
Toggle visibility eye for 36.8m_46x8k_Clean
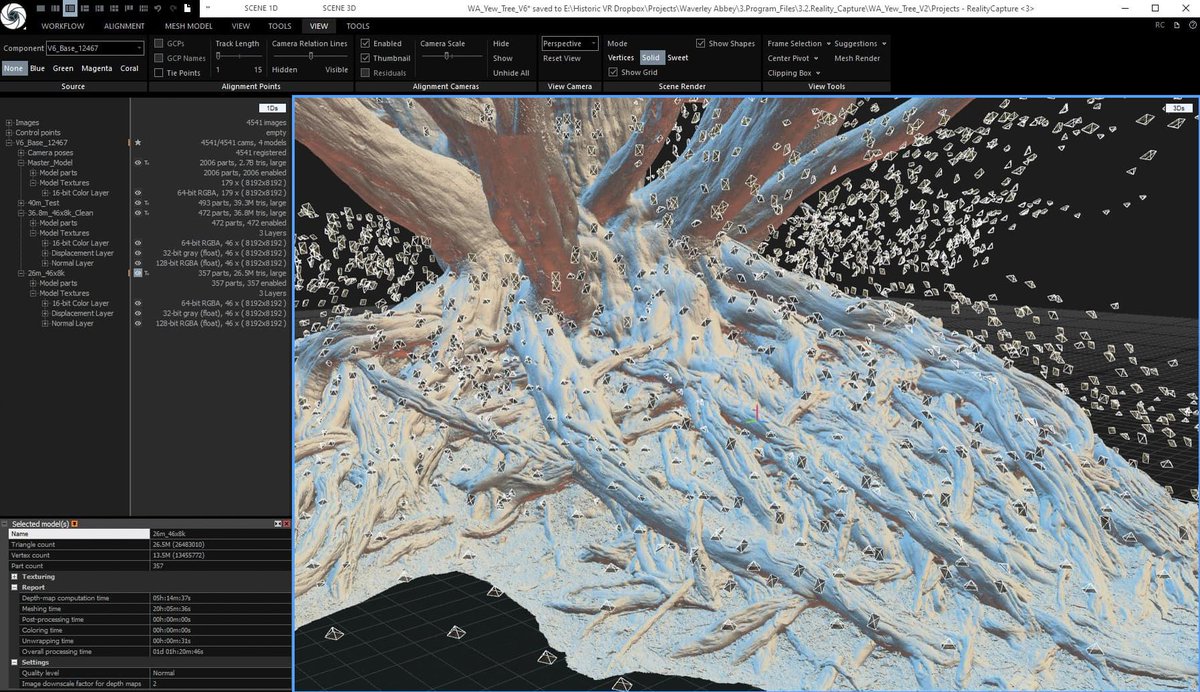point(138,213)
